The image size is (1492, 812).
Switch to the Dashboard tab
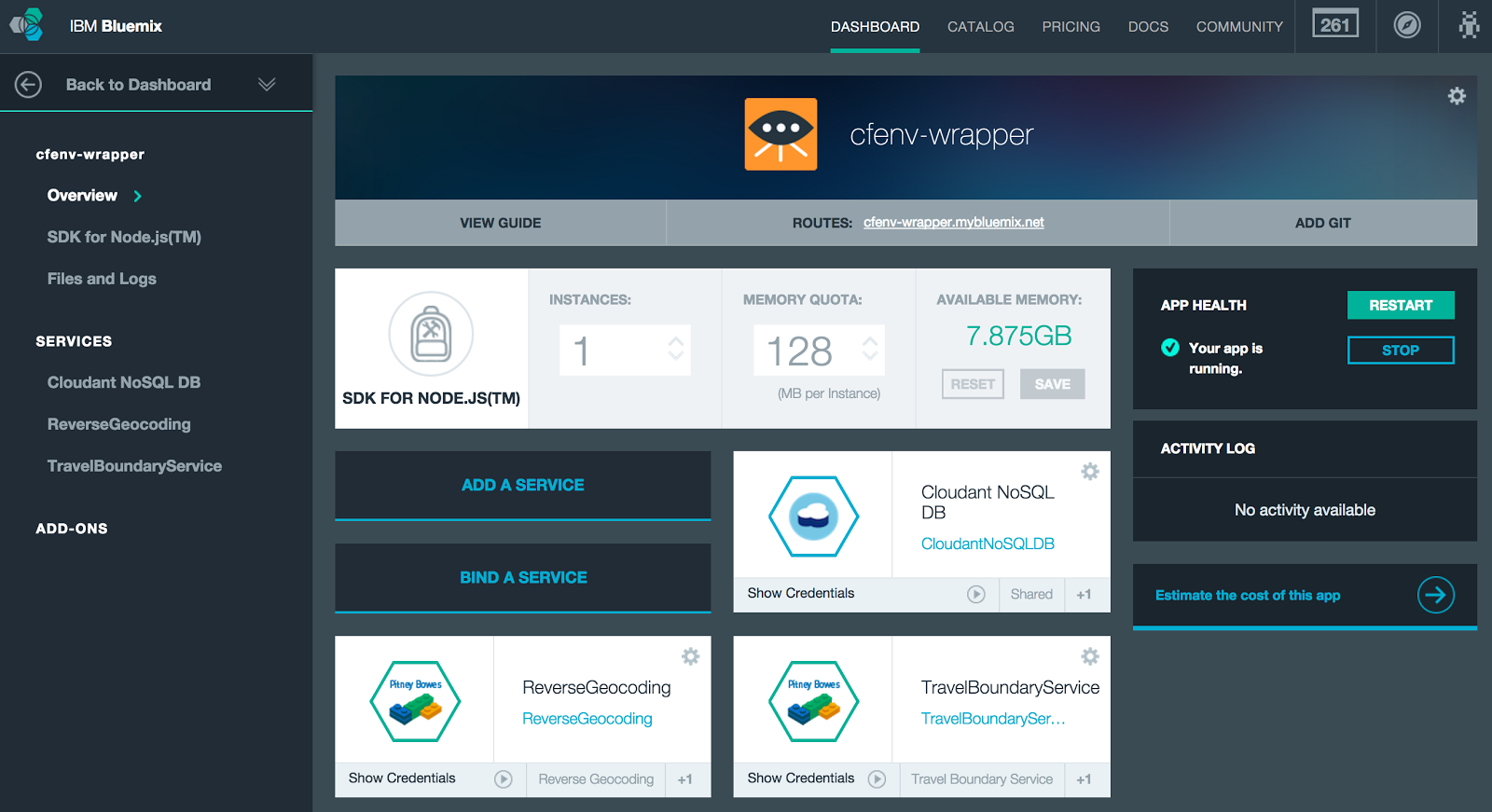875,26
